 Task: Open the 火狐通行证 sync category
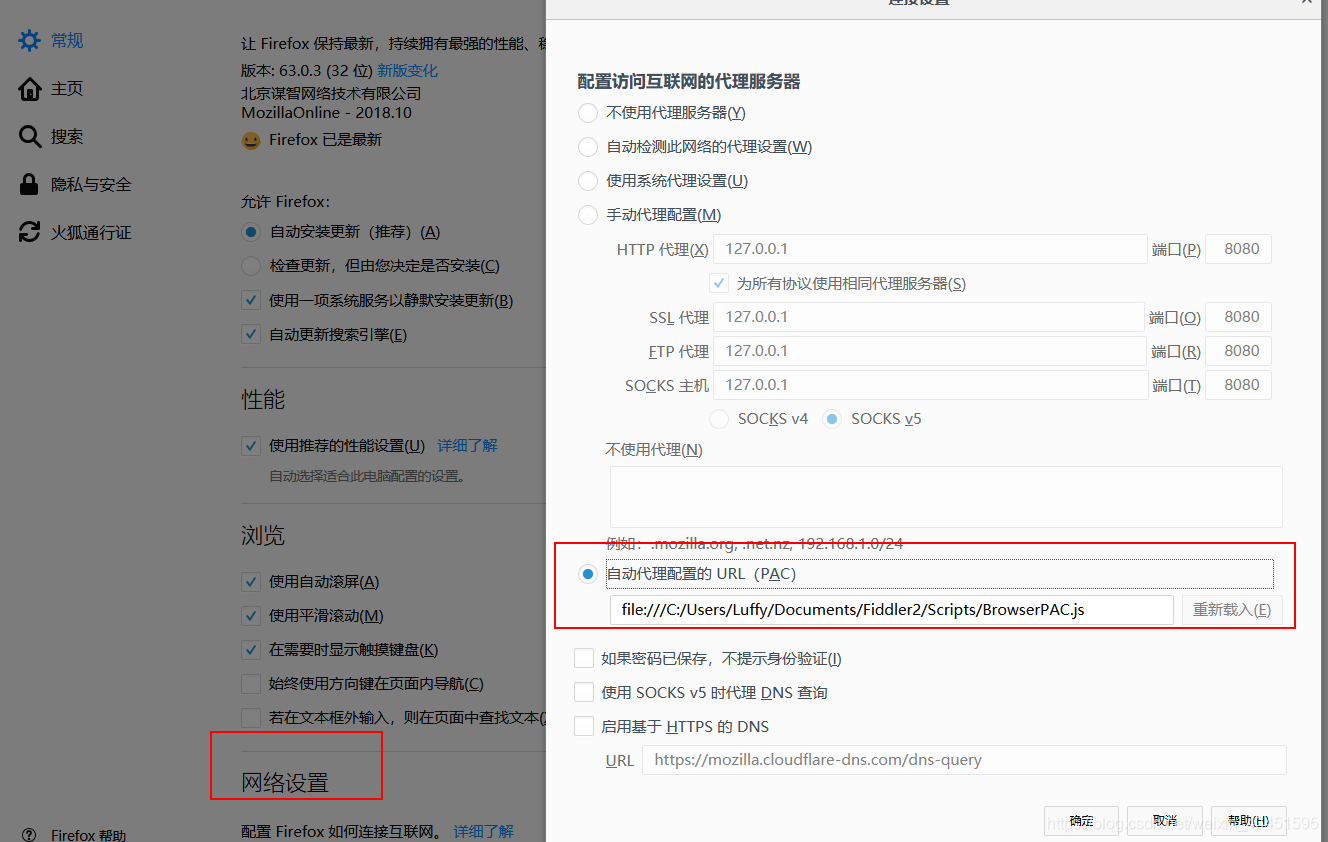[x=91, y=233]
